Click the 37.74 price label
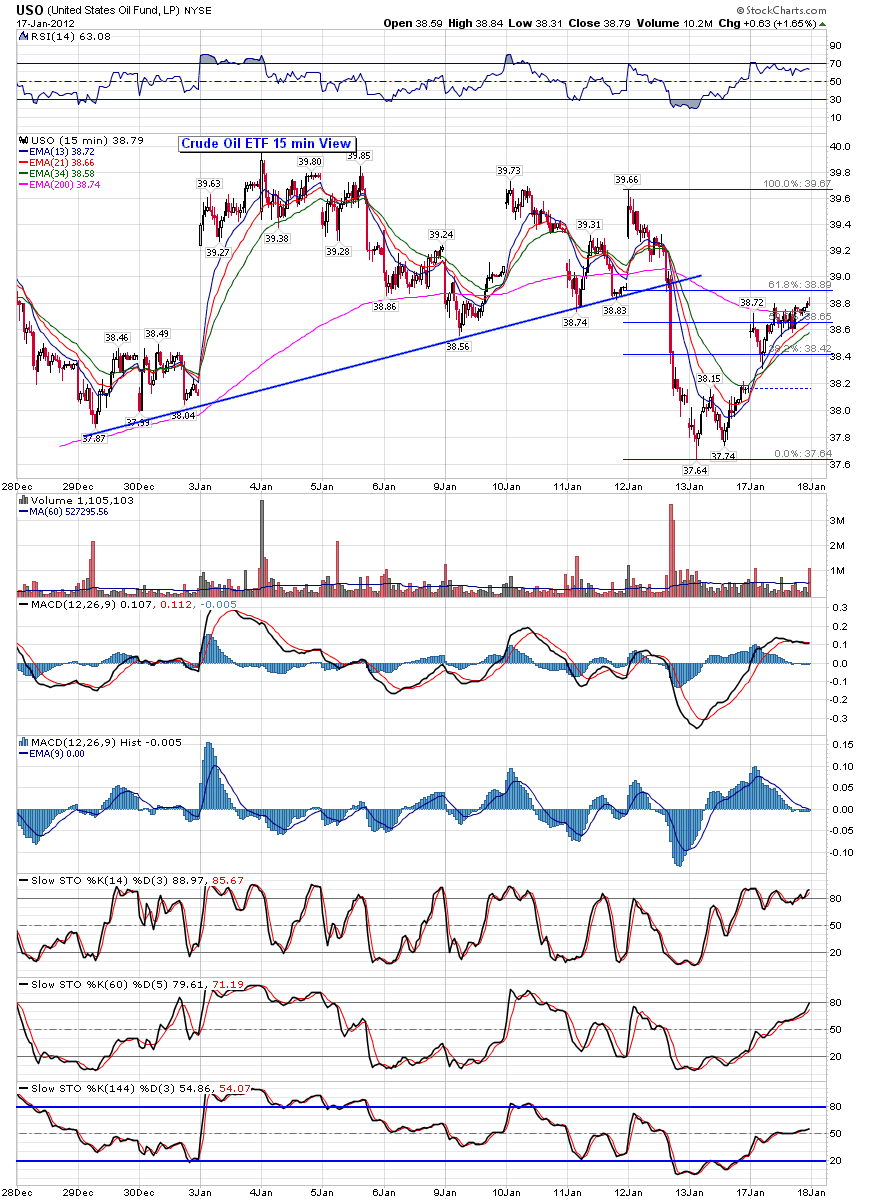The width and height of the screenshot is (870, 1200). (721, 456)
